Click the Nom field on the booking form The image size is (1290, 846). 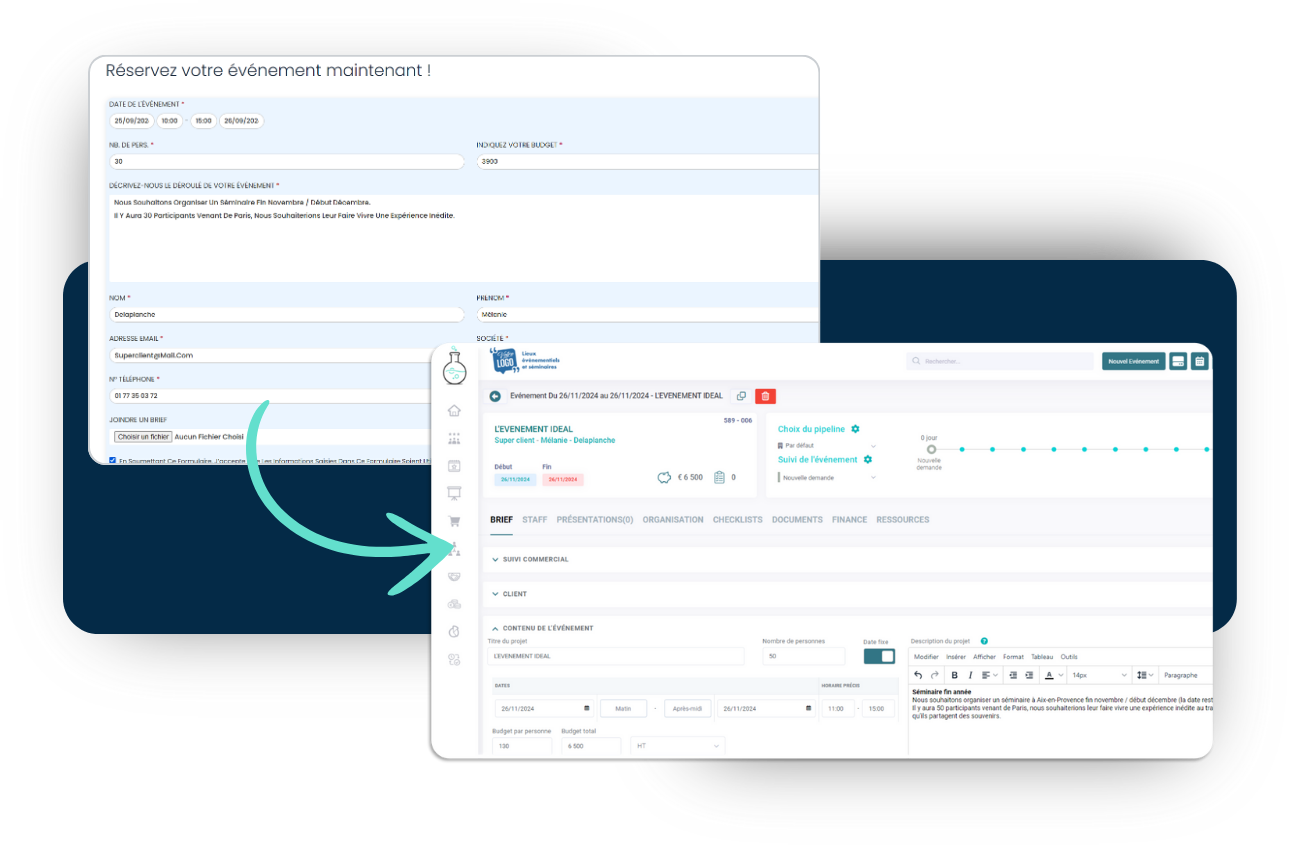pyautogui.click(x=287, y=314)
